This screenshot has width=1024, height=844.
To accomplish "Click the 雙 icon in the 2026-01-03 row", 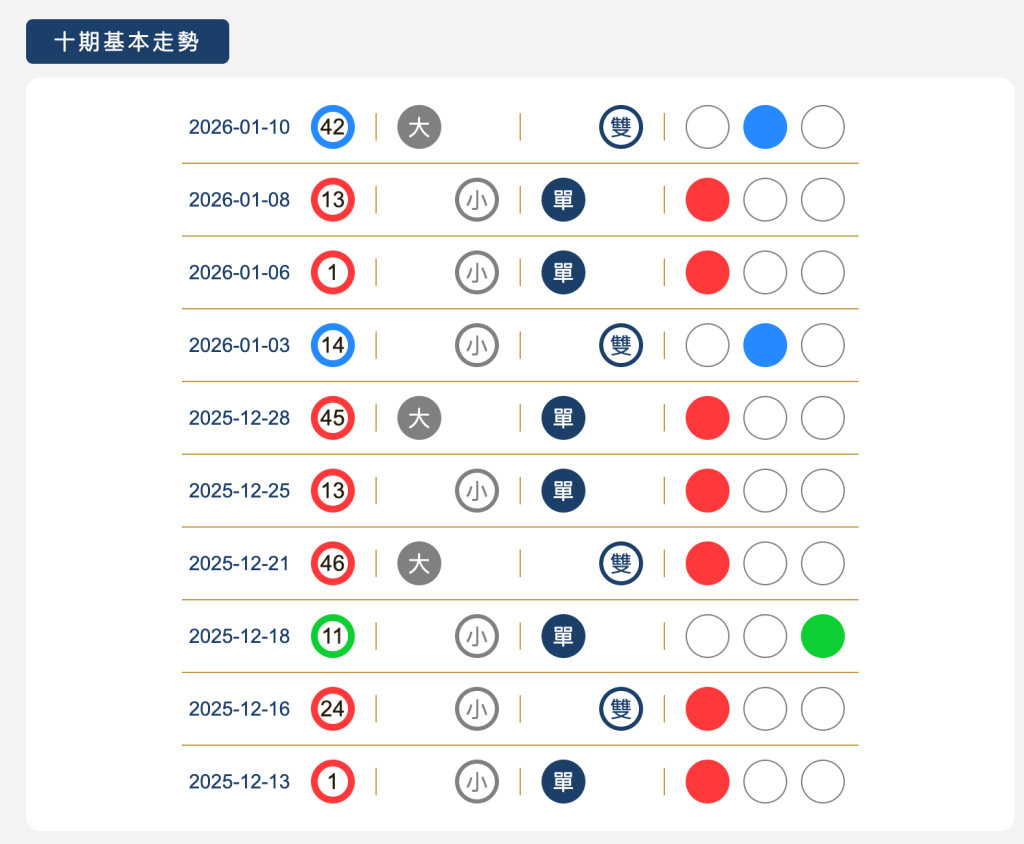I will click(621, 345).
